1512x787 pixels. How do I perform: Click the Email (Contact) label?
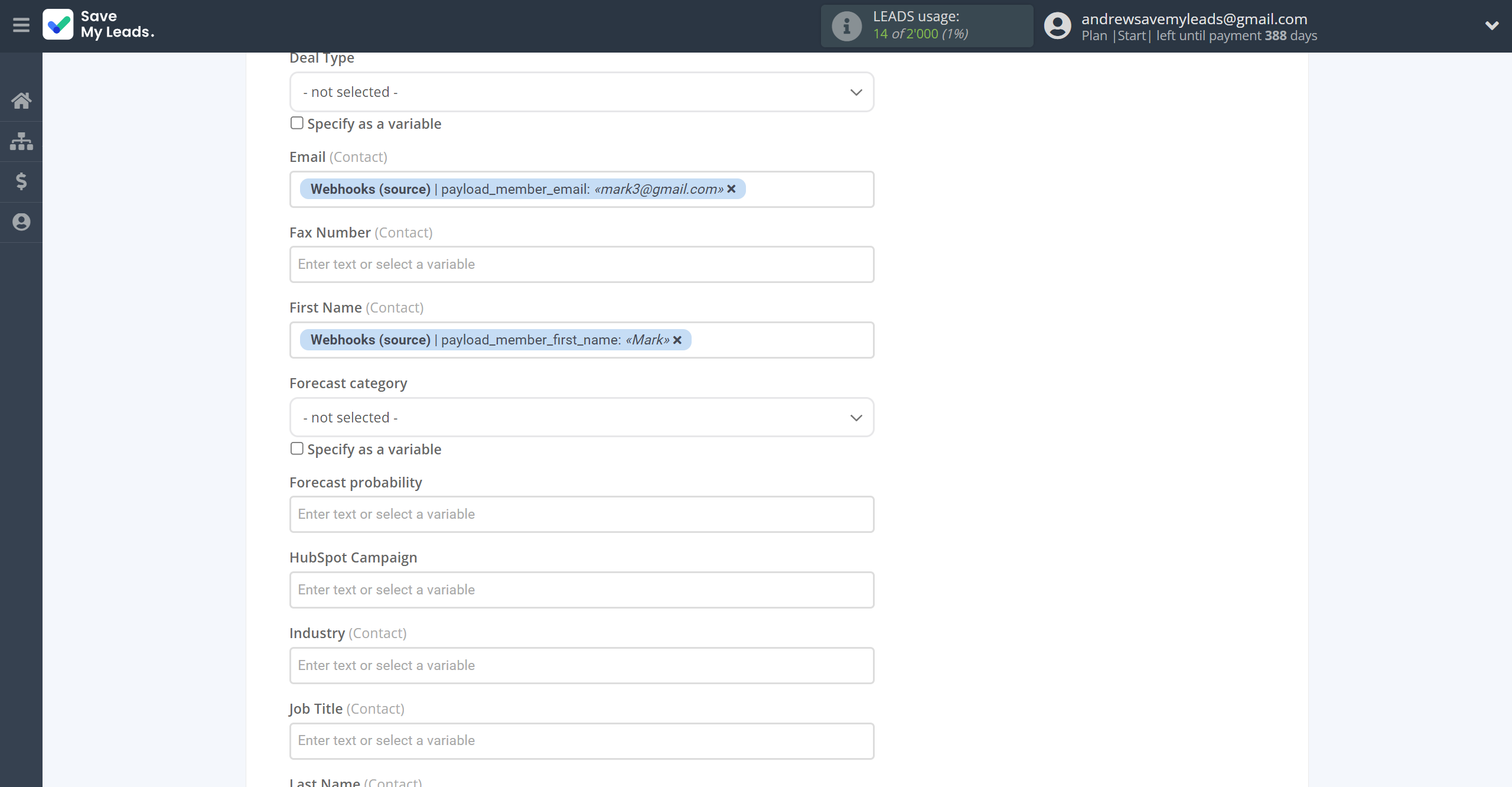click(x=338, y=157)
